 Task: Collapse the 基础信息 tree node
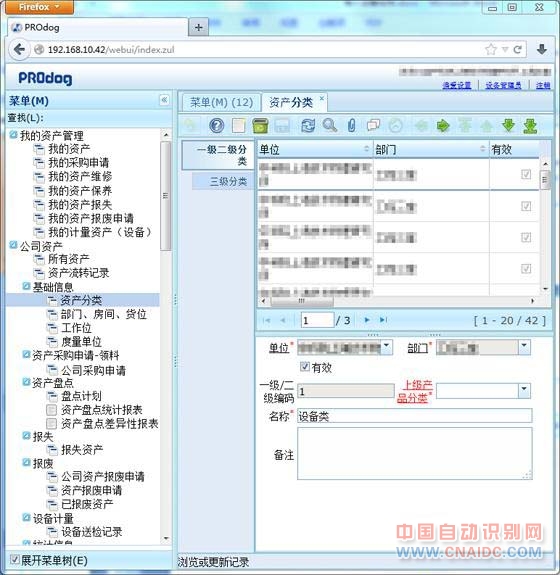[26, 286]
